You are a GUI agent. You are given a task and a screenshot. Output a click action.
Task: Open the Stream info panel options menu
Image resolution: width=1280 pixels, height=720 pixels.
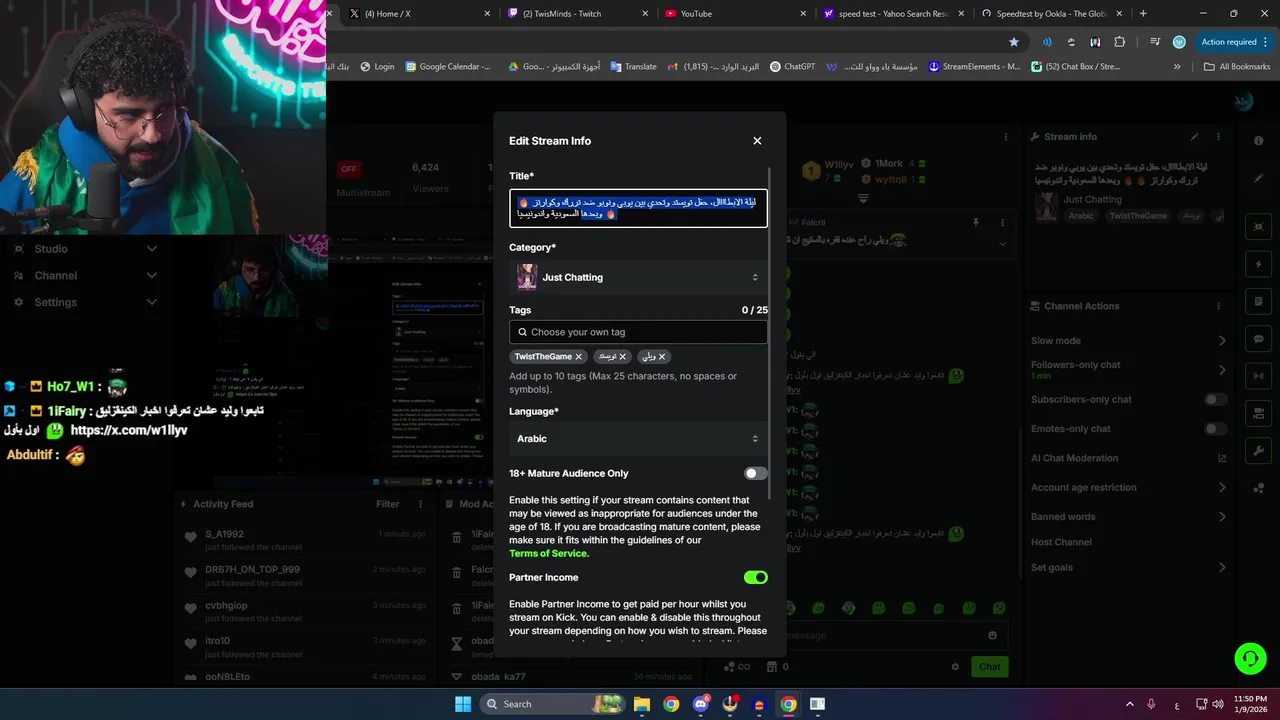pyautogui.click(x=1219, y=137)
